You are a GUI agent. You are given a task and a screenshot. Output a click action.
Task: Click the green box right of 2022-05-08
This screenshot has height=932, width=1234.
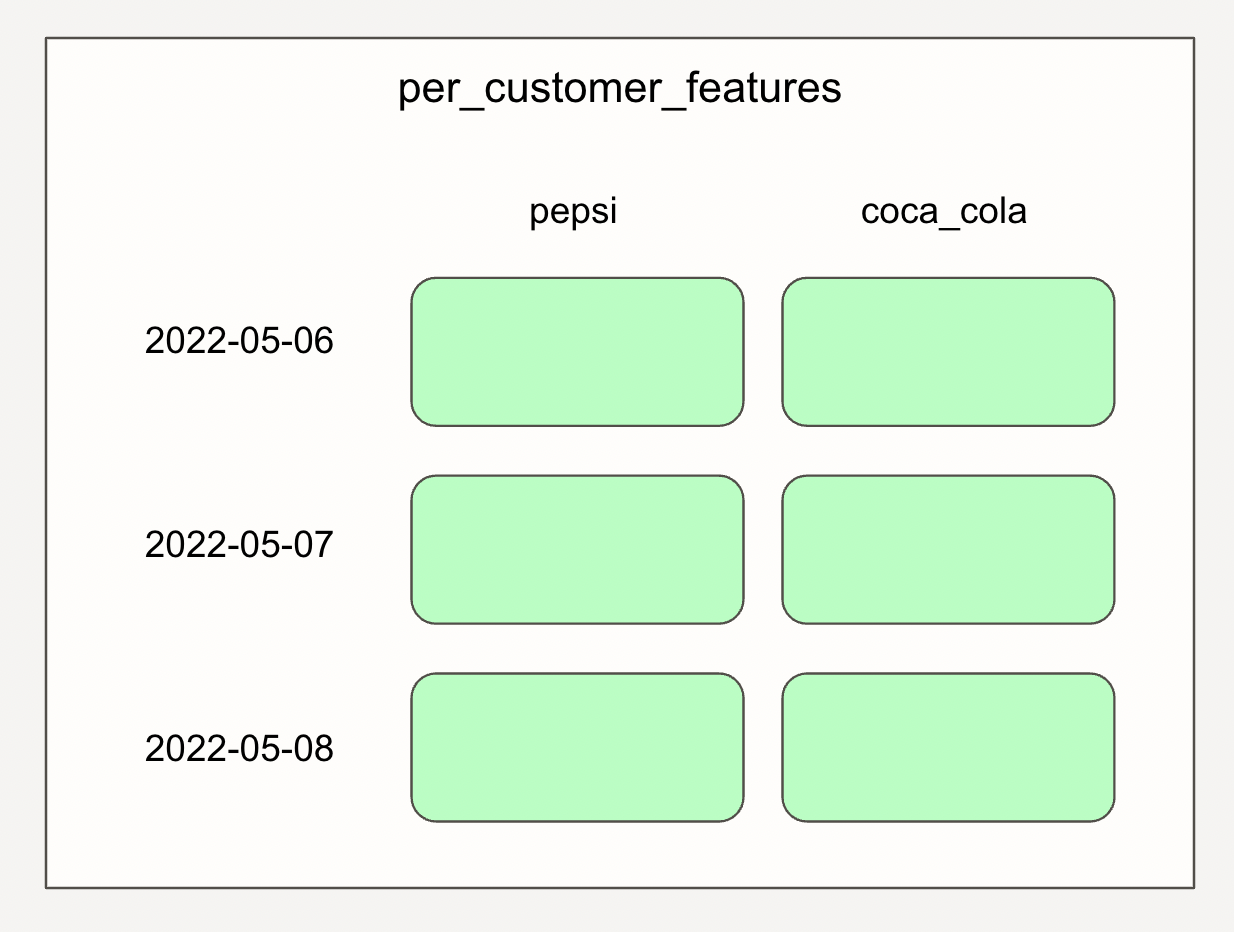pyautogui.click(x=577, y=748)
